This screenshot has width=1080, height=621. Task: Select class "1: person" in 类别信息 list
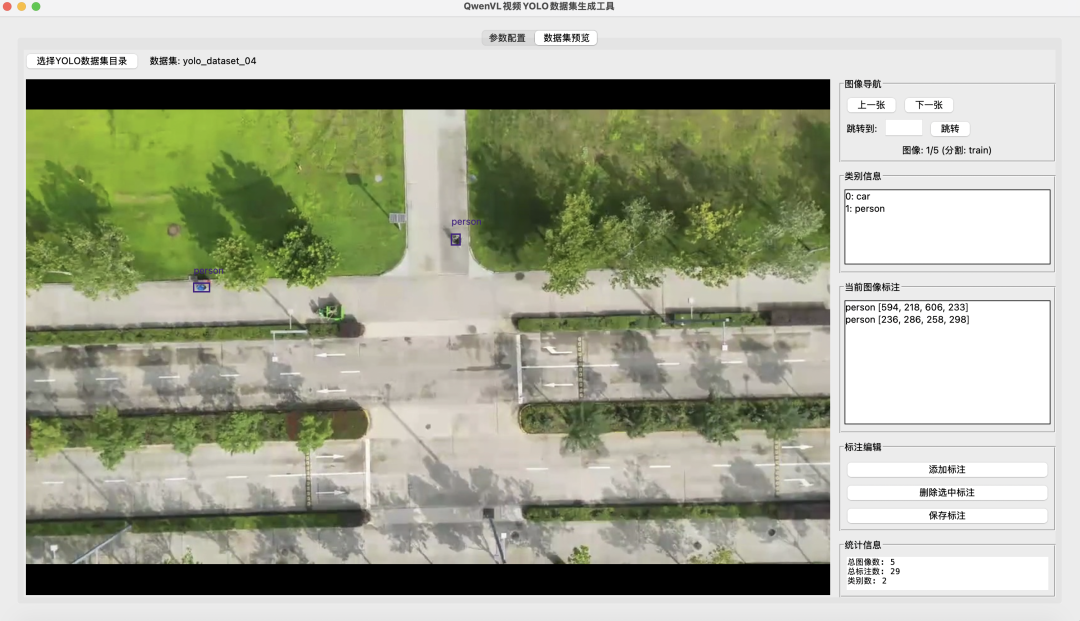865,209
